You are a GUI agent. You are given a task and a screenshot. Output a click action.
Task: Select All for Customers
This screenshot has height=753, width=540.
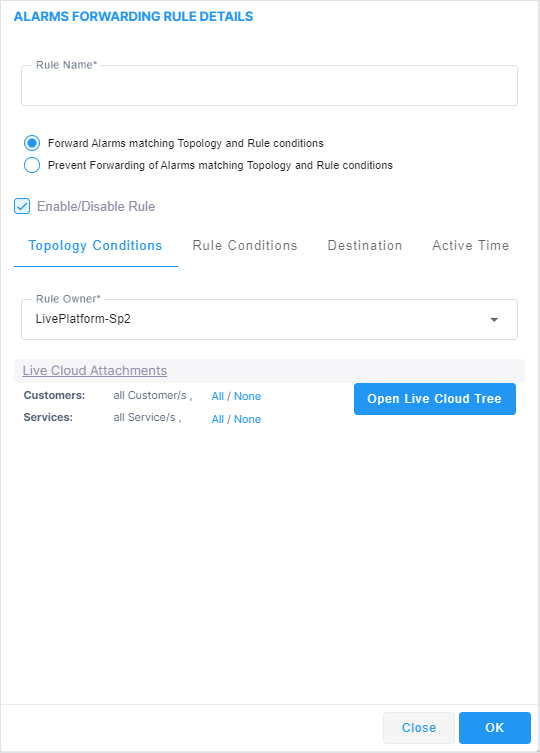(218, 396)
